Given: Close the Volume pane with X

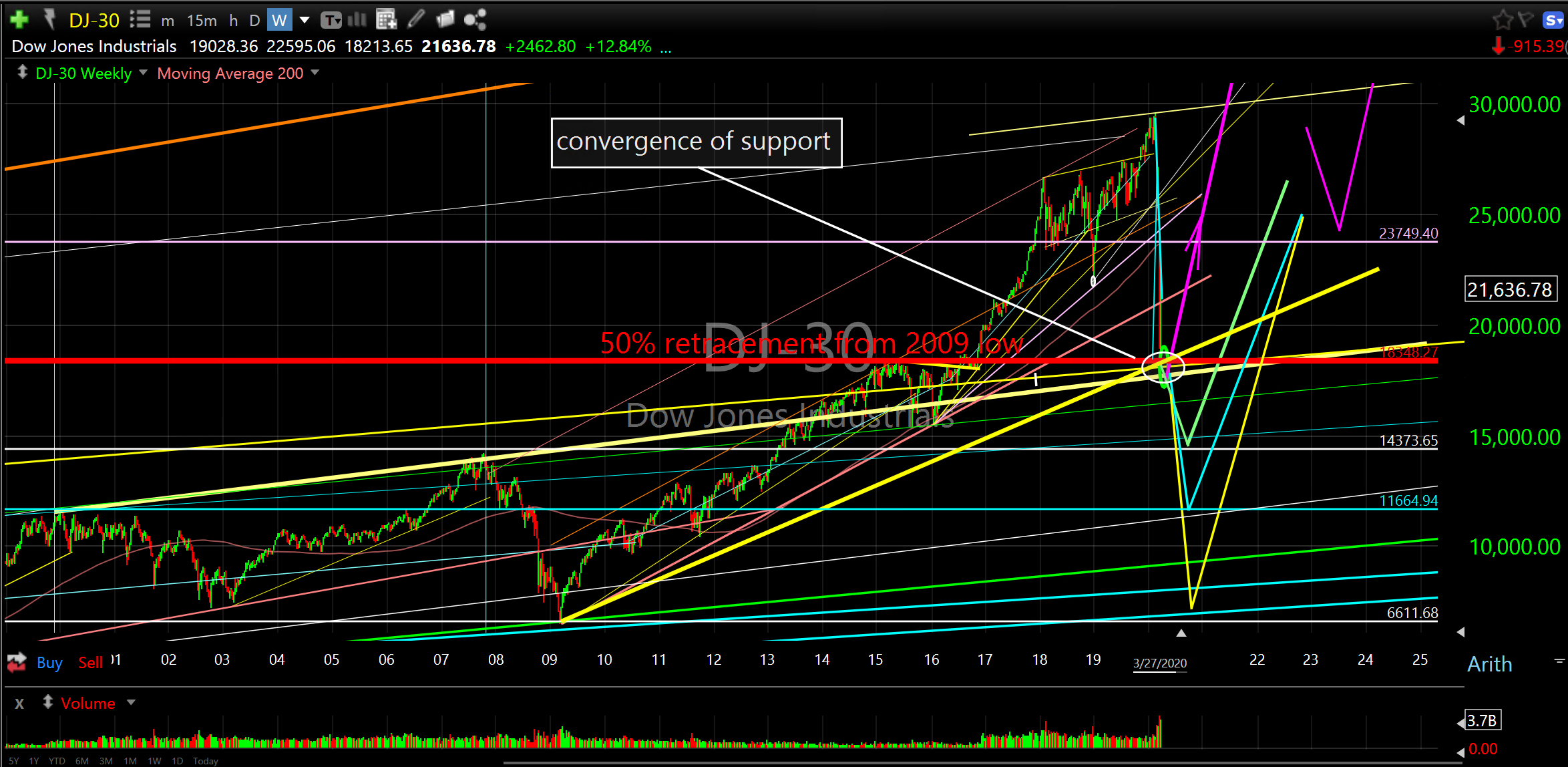Looking at the screenshot, I should click(x=19, y=704).
